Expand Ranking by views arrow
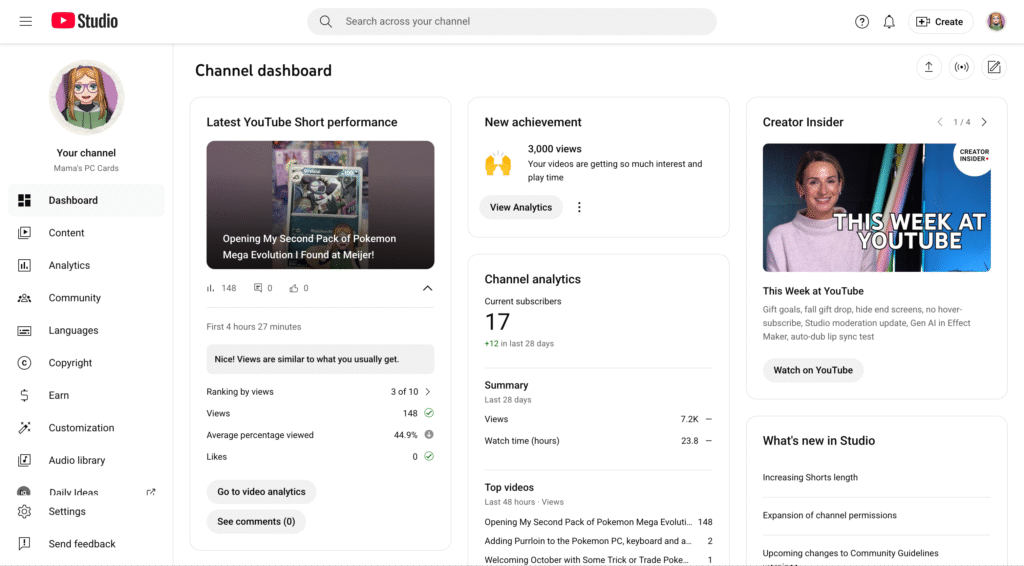This screenshot has height=566, width=1024. tap(428, 392)
